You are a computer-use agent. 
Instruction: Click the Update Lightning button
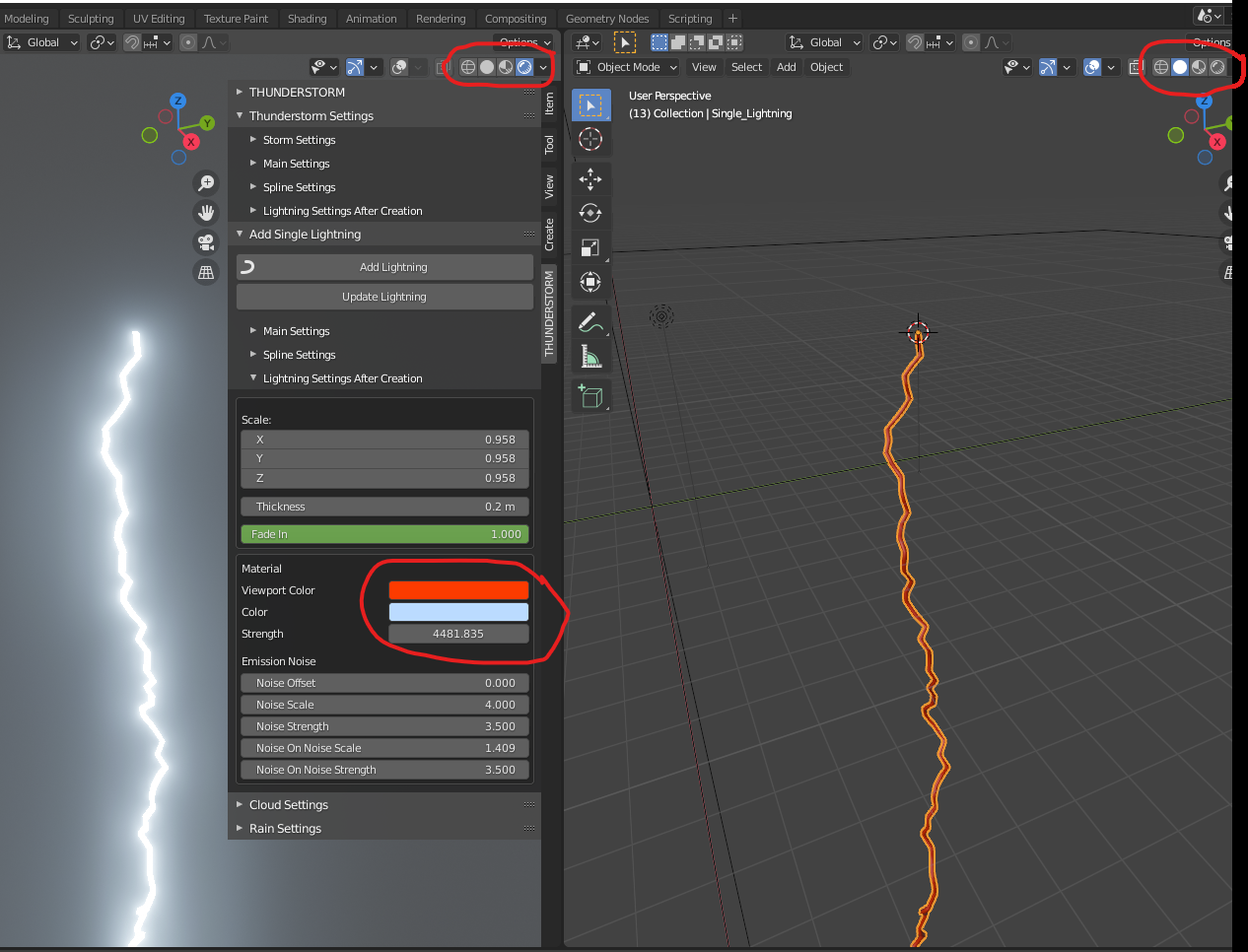click(383, 296)
